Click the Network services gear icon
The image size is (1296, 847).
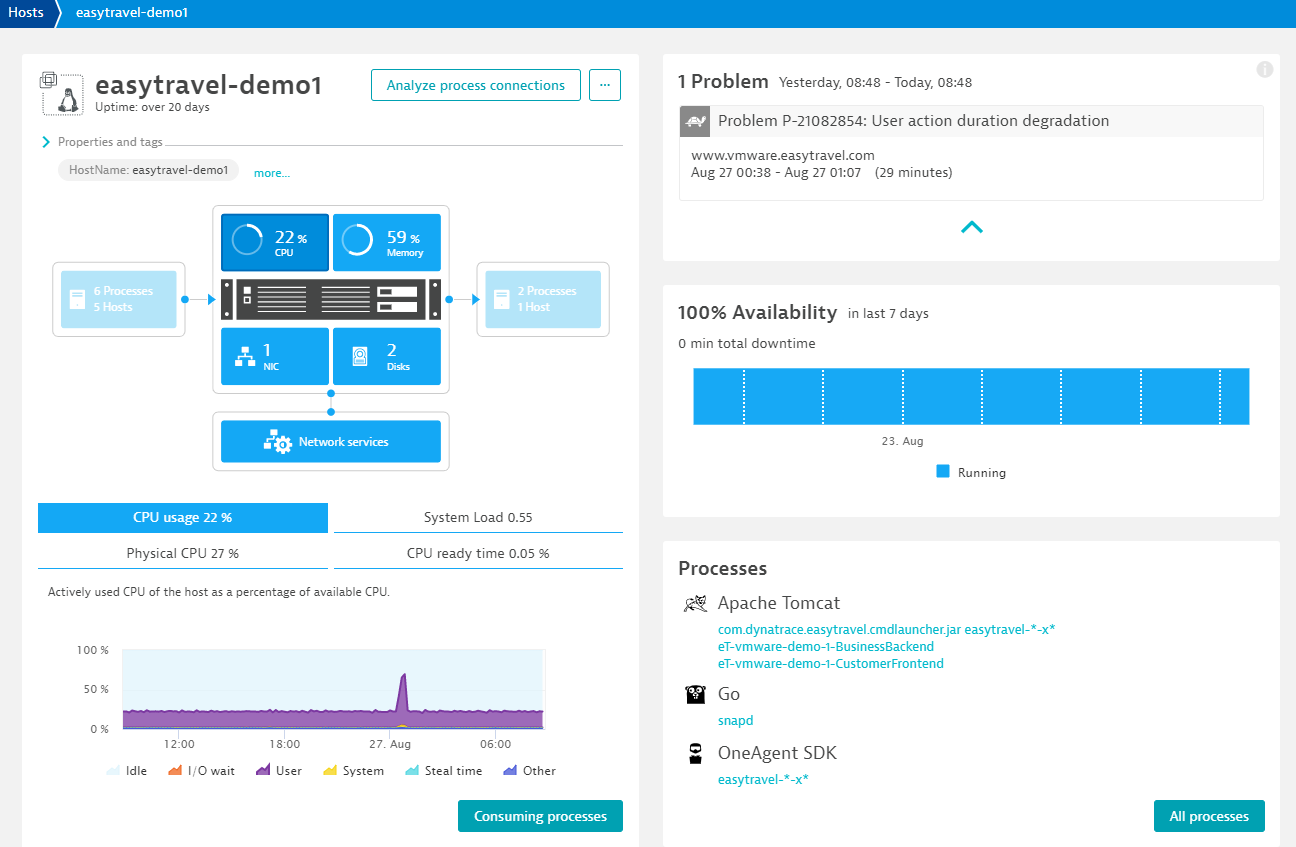click(x=277, y=442)
